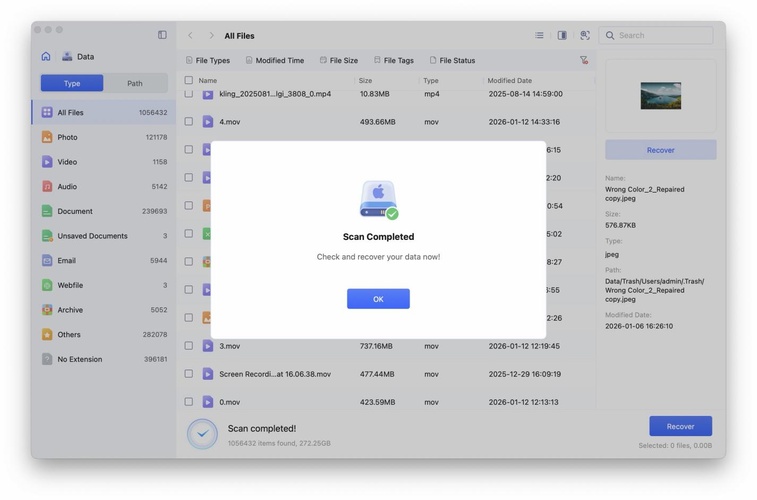The width and height of the screenshot is (757, 500).
Task: Select the Type tab
Action: coord(72,83)
